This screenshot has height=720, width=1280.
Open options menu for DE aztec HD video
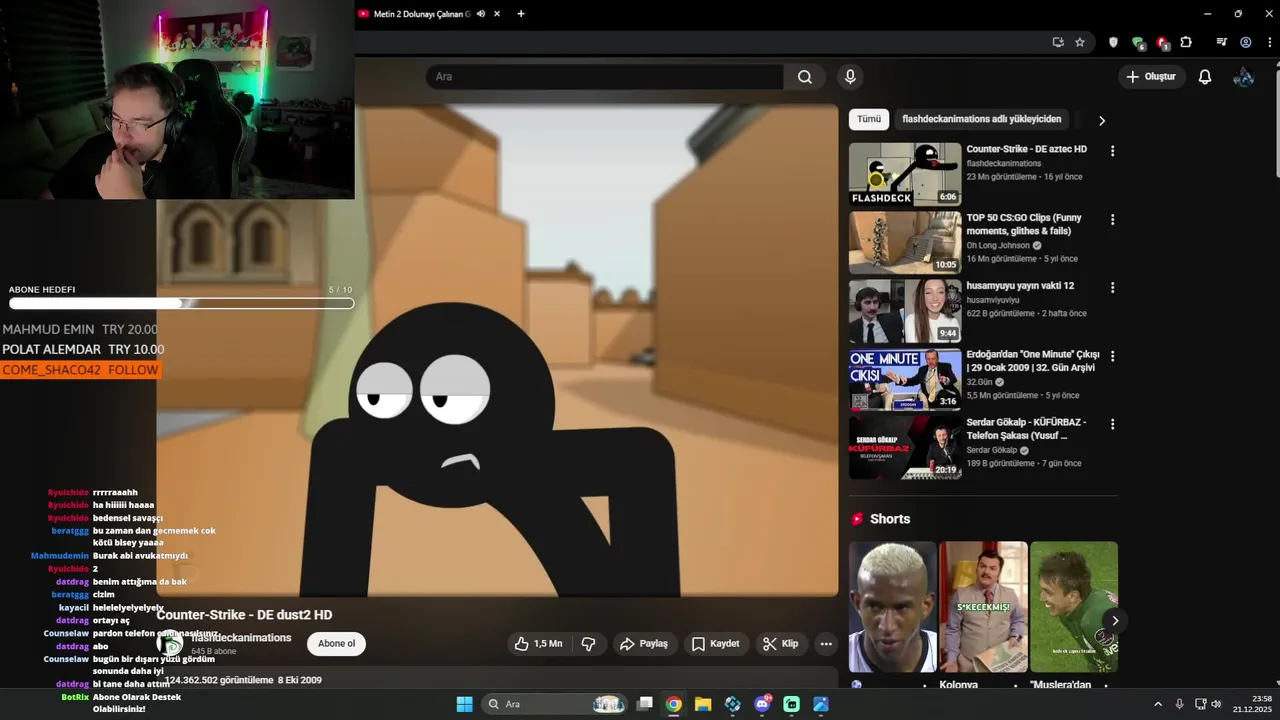[x=1112, y=151]
